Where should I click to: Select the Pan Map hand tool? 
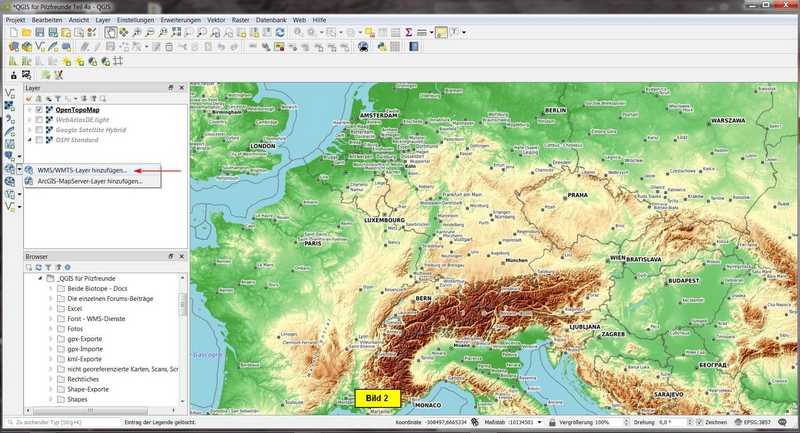110,32
